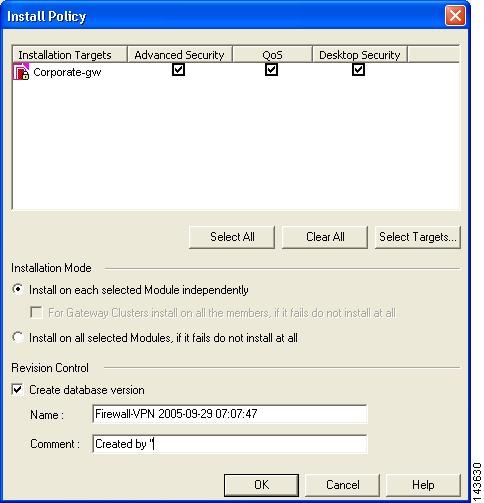
Task: Uncheck Advanced Security for Corporate-gw
Action: click(x=178, y=70)
